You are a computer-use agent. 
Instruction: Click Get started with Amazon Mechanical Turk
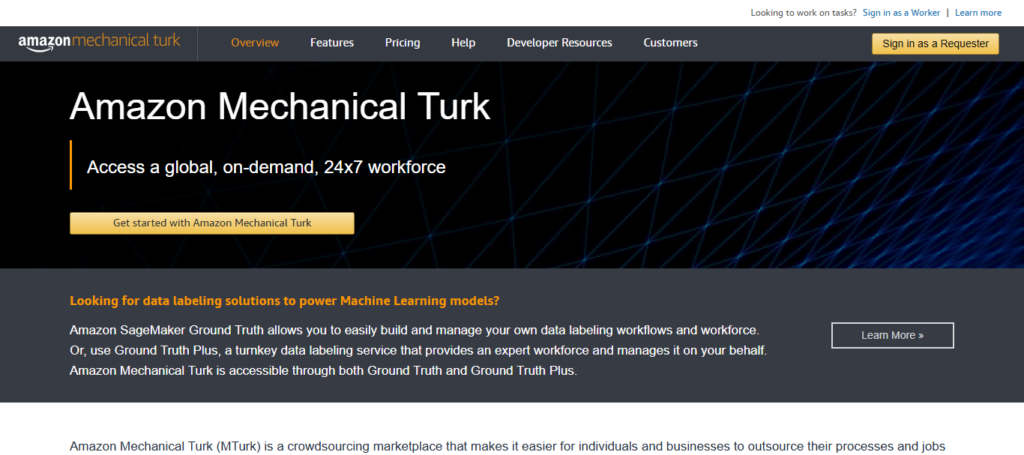tap(212, 223)
